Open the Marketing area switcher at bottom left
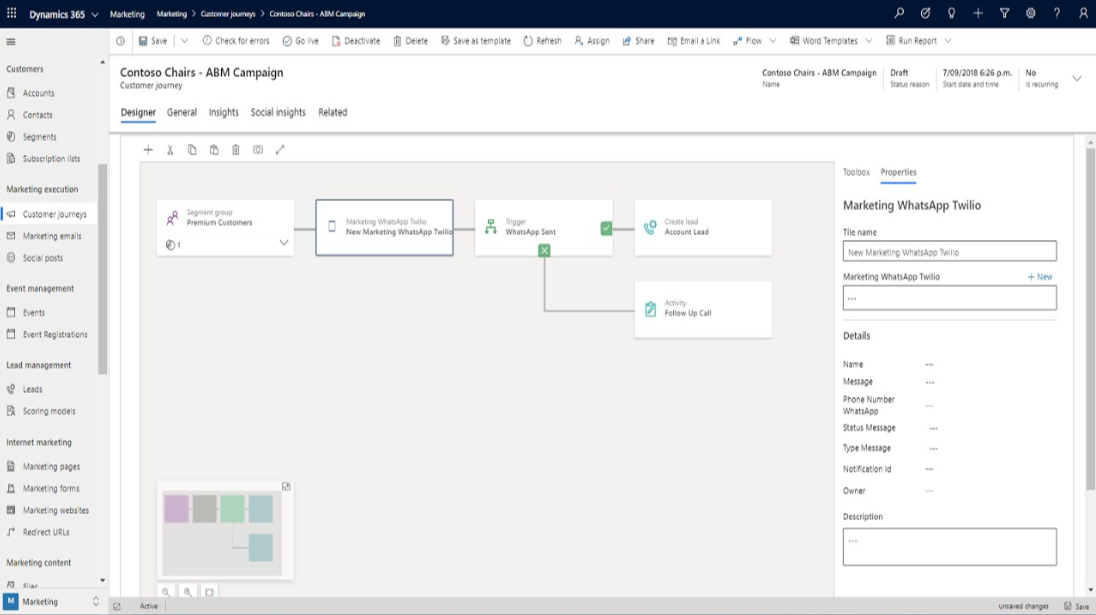Viewport: 1096px width, 615px height. click(52, 602)
